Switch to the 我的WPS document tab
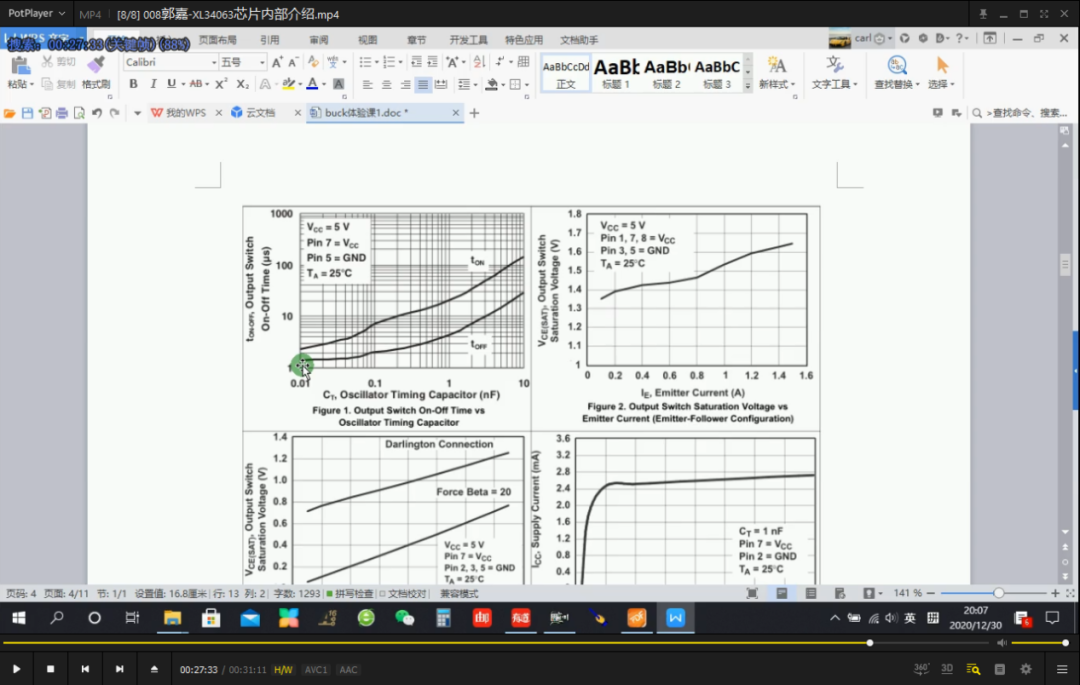 pos(186,113)
